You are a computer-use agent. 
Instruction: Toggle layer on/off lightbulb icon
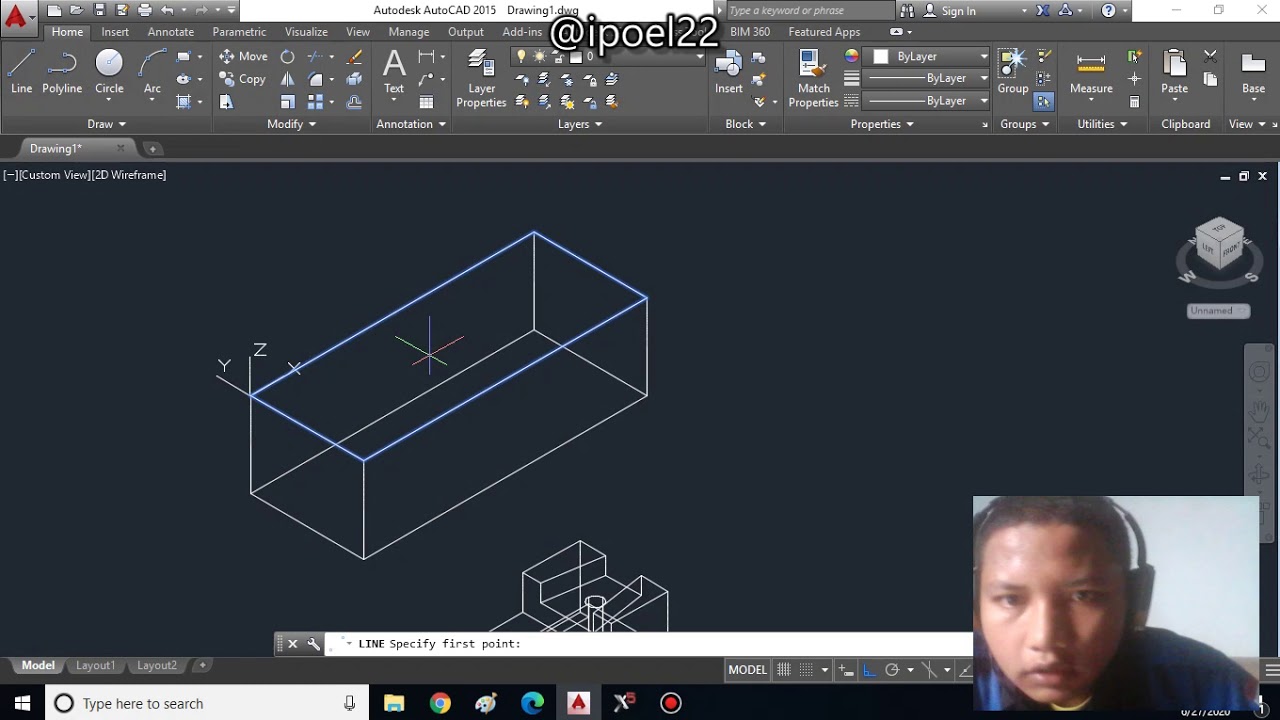pyautogui.click(x=521, y=56)
